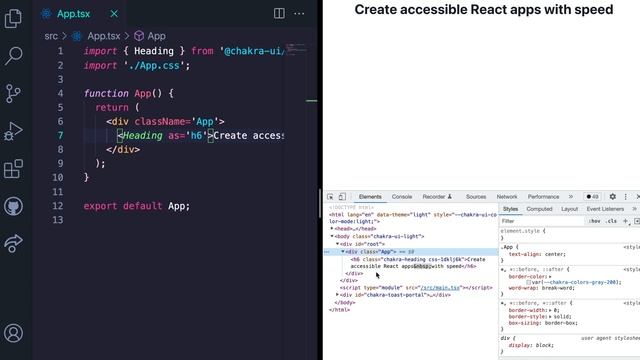Switch to the DevTools Console tab
640x360 pixels.
402,197
